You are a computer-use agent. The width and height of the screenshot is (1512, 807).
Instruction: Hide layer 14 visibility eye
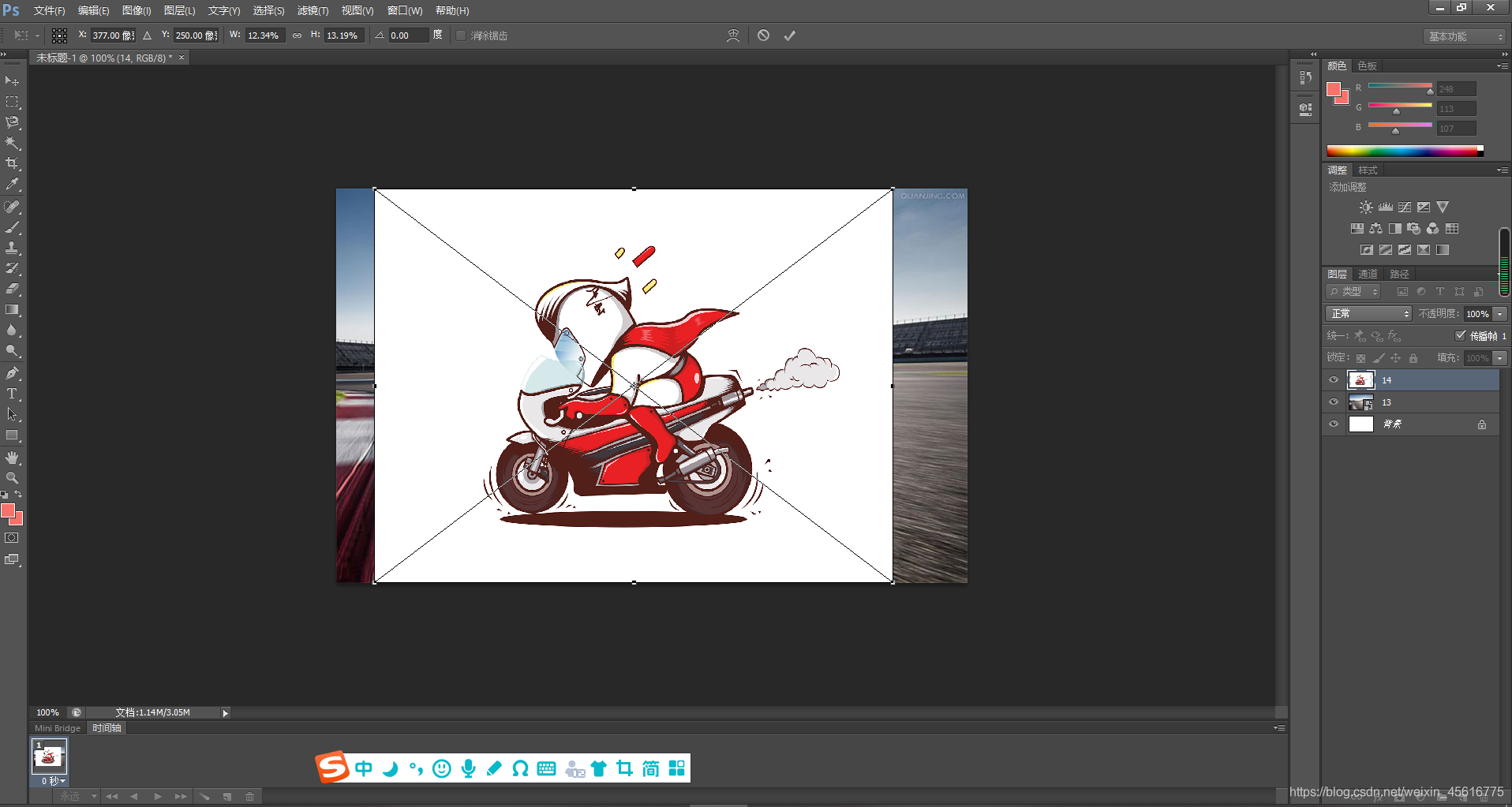pos(1334,380)
